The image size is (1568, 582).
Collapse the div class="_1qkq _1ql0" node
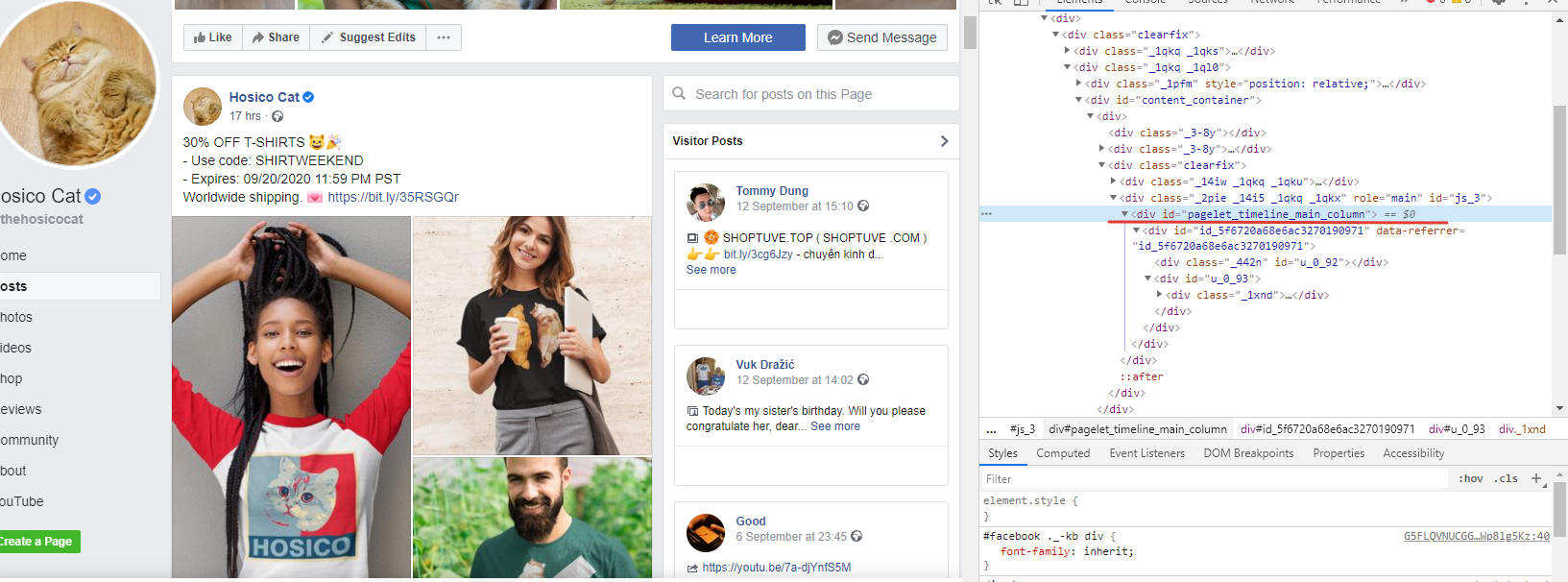pos(1068,67)
